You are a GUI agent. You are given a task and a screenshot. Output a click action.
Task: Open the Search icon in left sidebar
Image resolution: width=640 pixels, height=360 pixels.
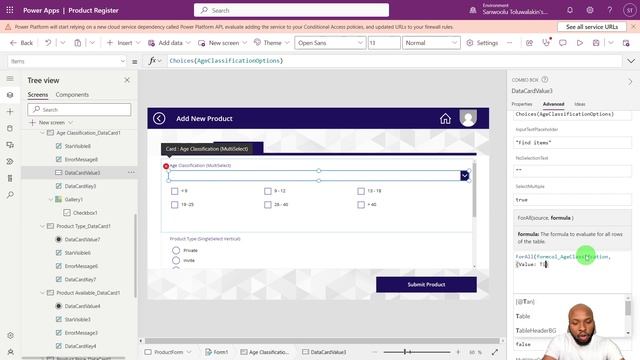(10, 195)
